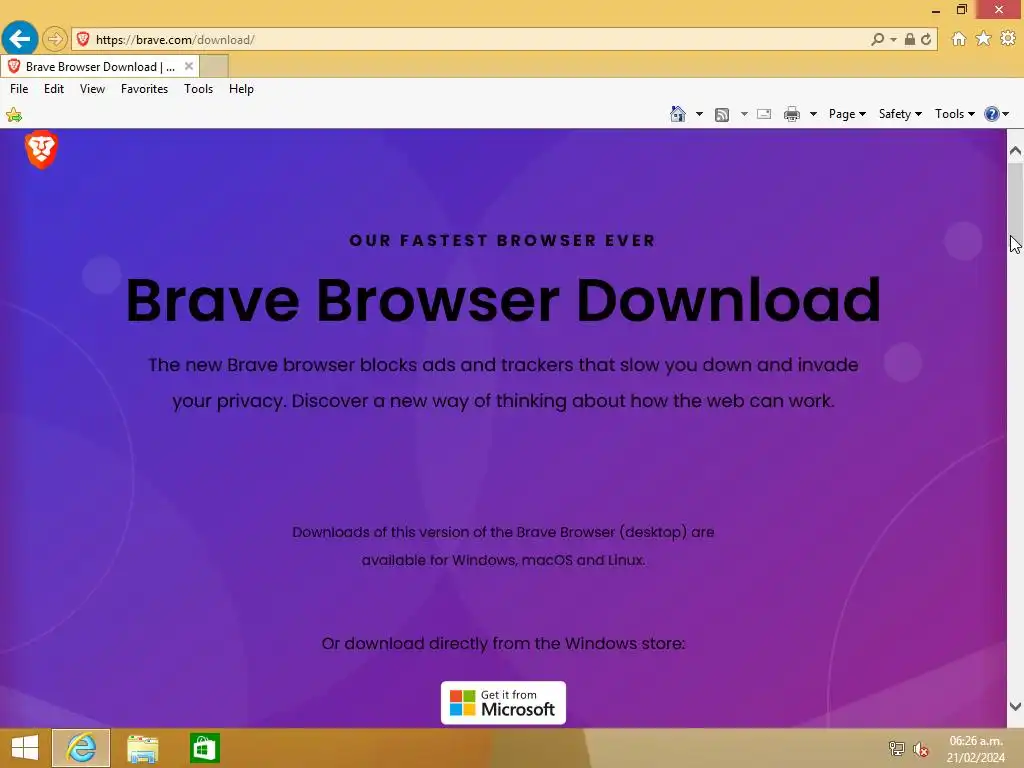1024x768 pixels.
Task: Click Internet Explorer taskbar icon
Action: (x=81, y=748)
